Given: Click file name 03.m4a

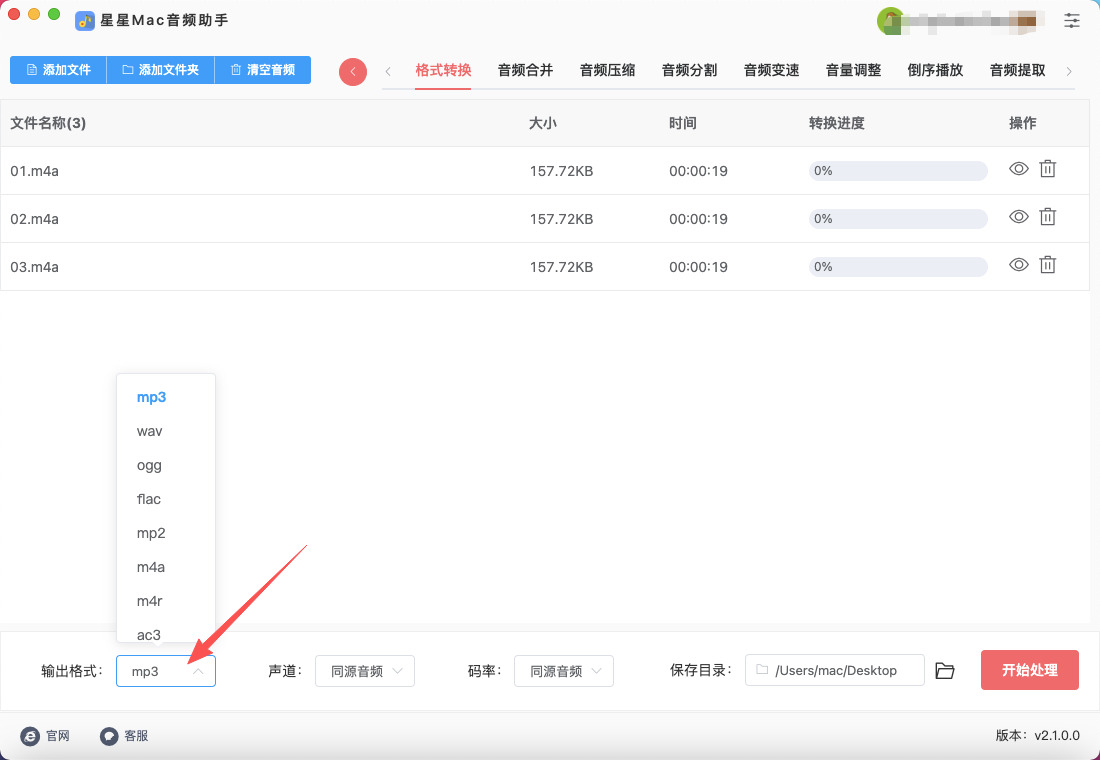Looking at the screenshot, I should [x=34, y=267].
